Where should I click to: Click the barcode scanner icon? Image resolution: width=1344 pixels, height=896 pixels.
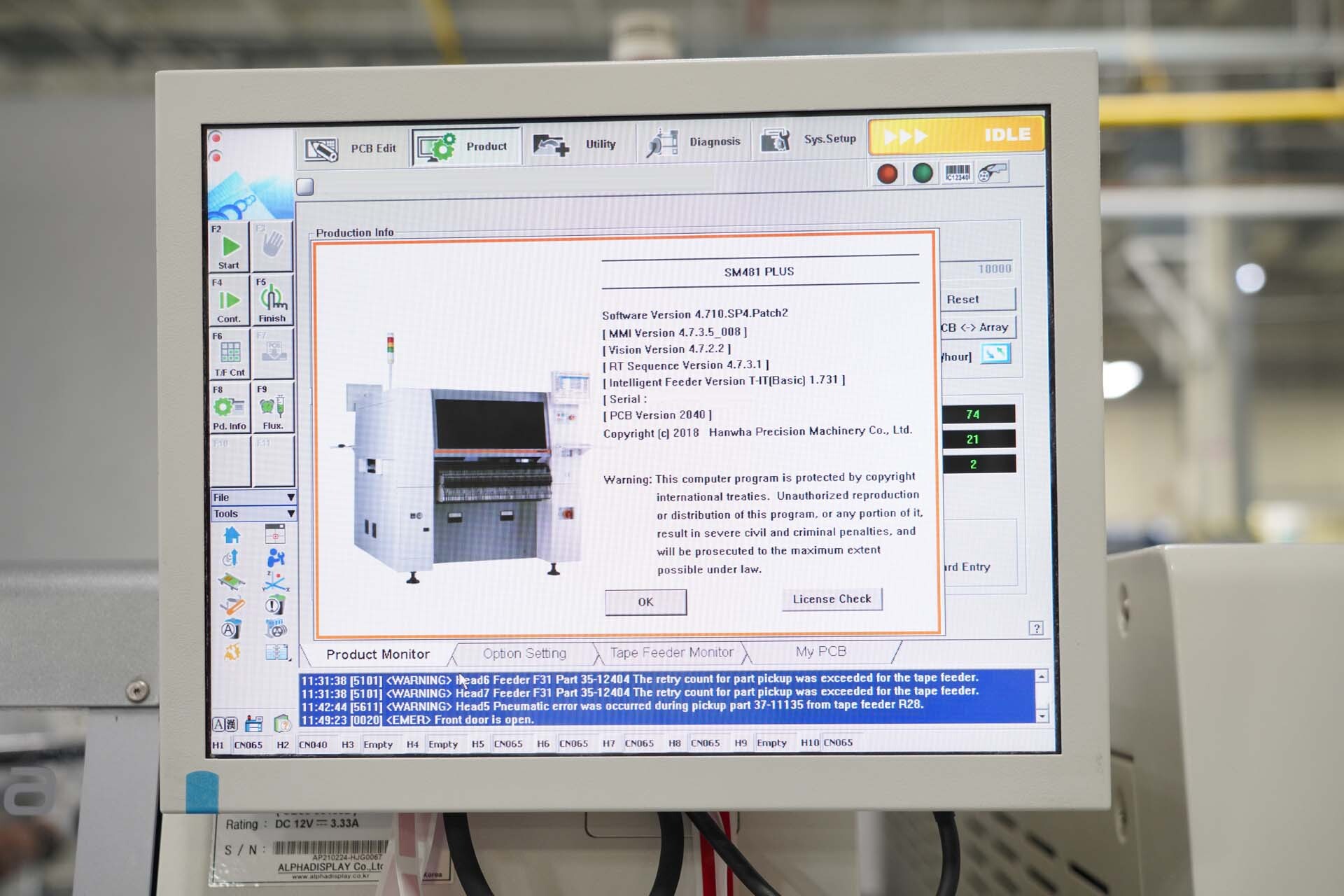[957, 172]
